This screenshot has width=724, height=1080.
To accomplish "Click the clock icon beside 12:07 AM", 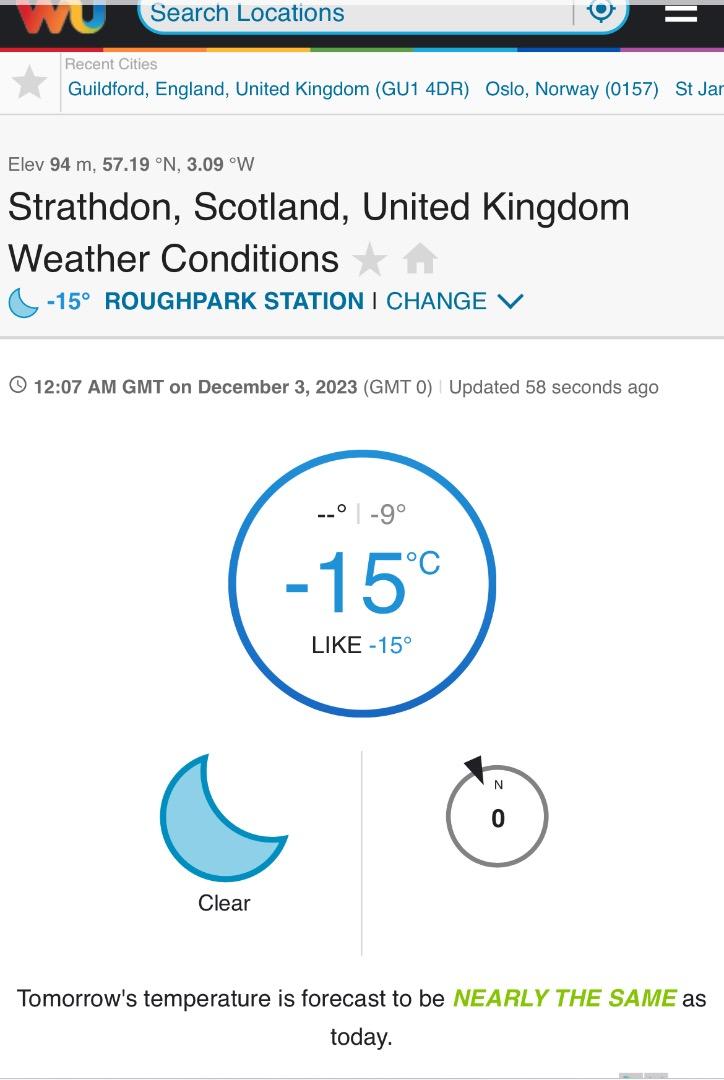I will tap(17, 386).
